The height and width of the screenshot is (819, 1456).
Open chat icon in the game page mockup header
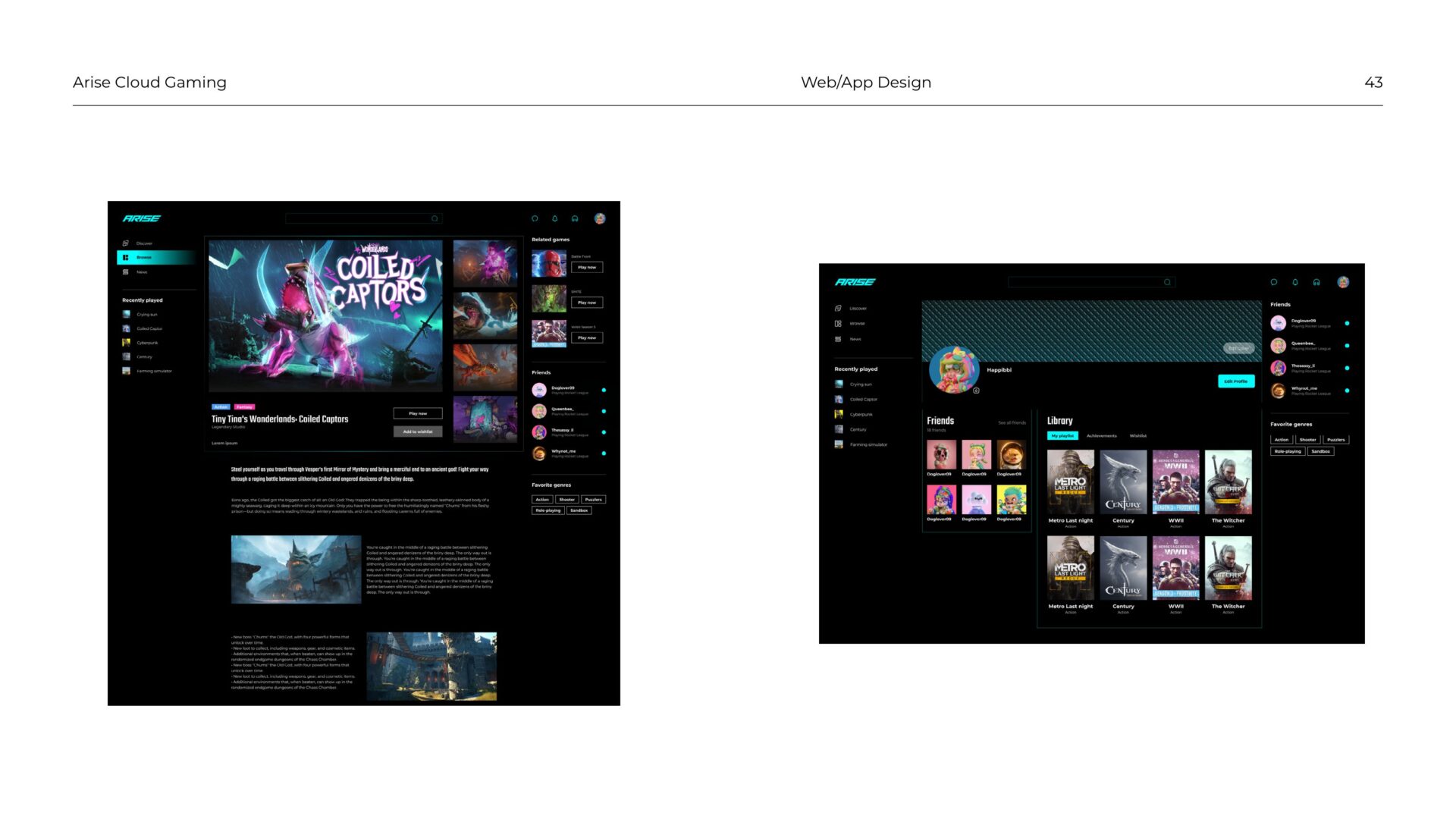(535, 218)
